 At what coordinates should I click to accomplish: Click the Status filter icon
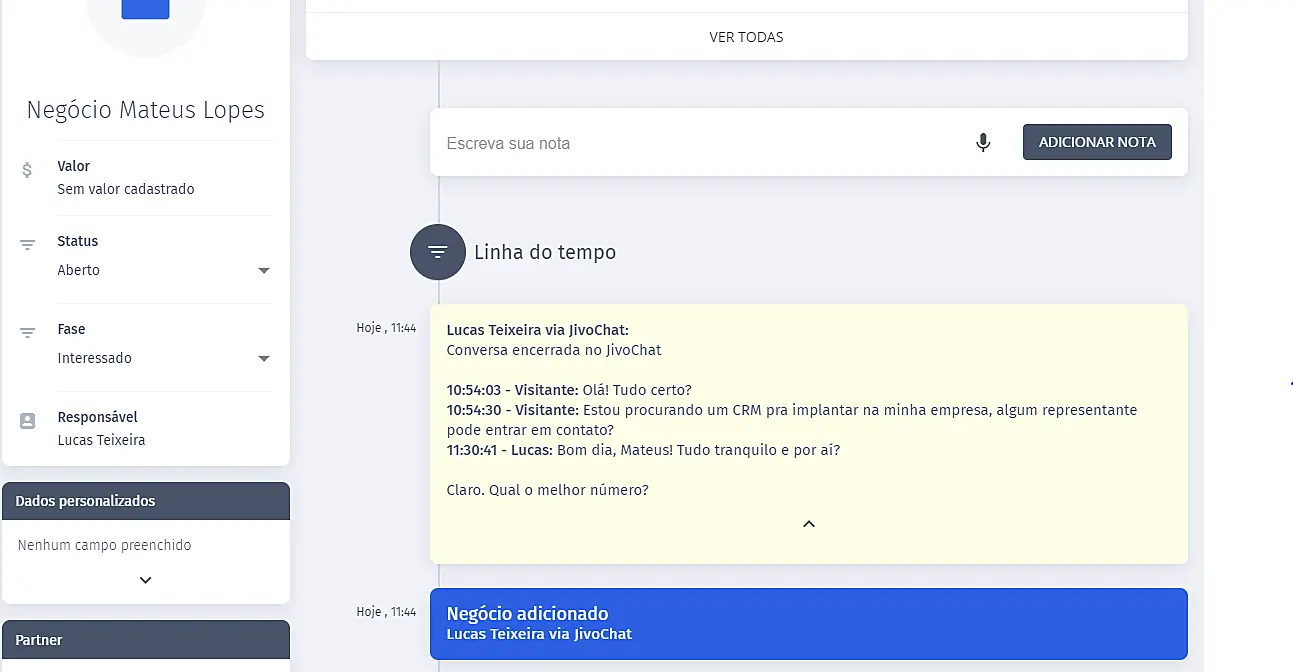[x=27, y=244]
